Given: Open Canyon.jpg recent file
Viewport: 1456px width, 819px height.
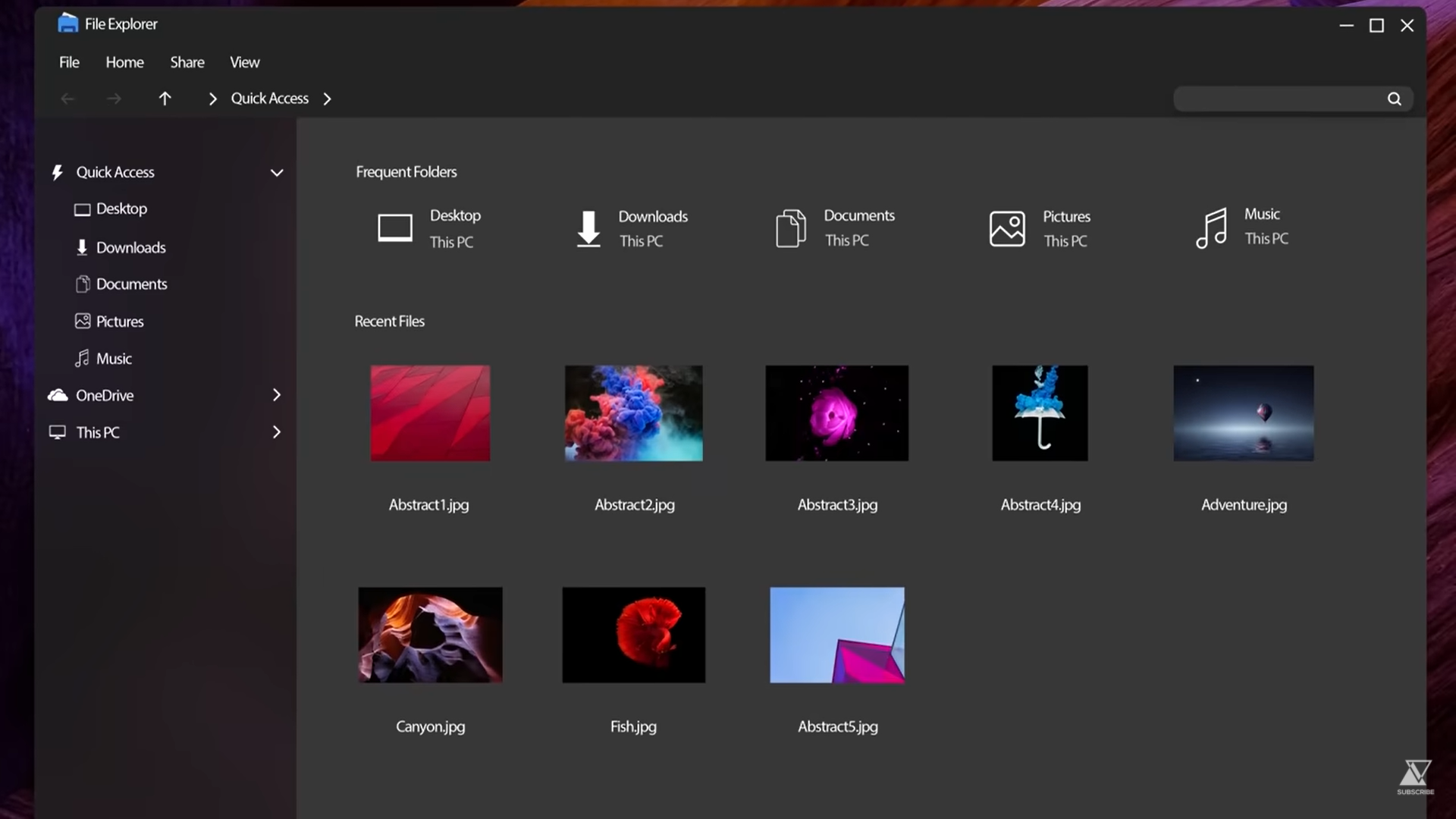Looking at the screenshot, I should click(430, 634).
